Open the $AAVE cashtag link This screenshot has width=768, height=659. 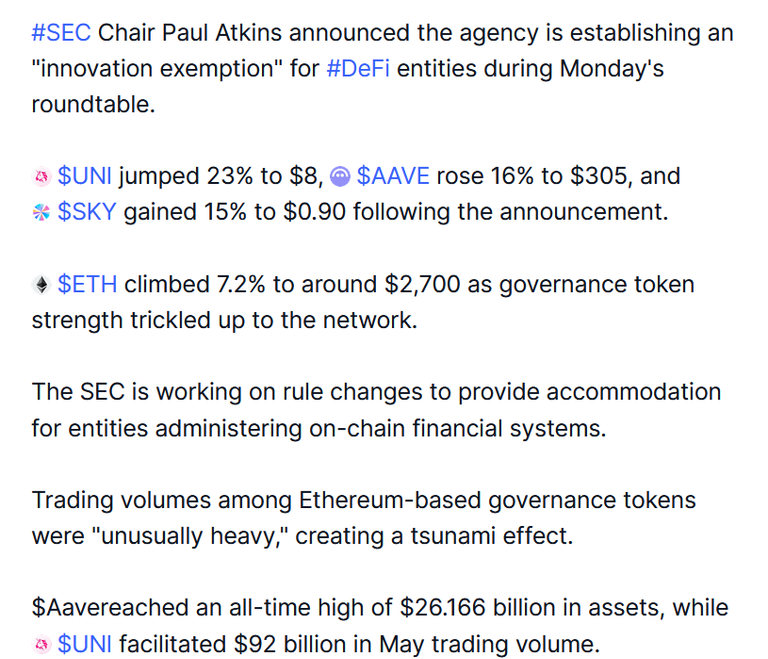[x=393, y=176]
